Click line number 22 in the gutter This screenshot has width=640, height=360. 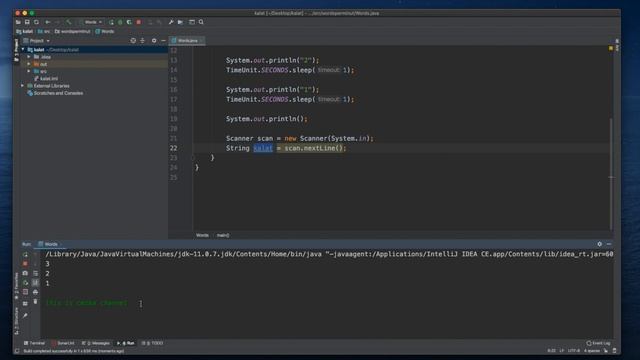[173, 148]
